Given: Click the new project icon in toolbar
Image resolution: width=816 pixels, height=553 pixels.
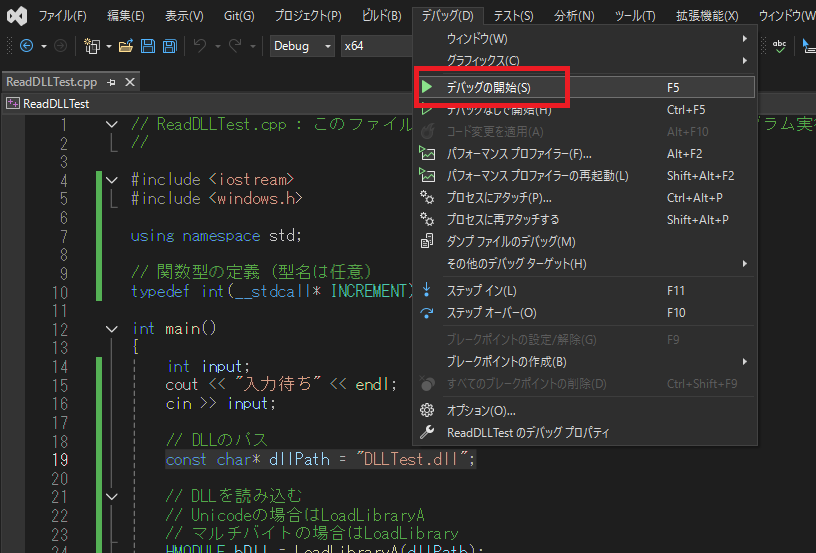Looking at the screenshot, I should pos(91,46).
